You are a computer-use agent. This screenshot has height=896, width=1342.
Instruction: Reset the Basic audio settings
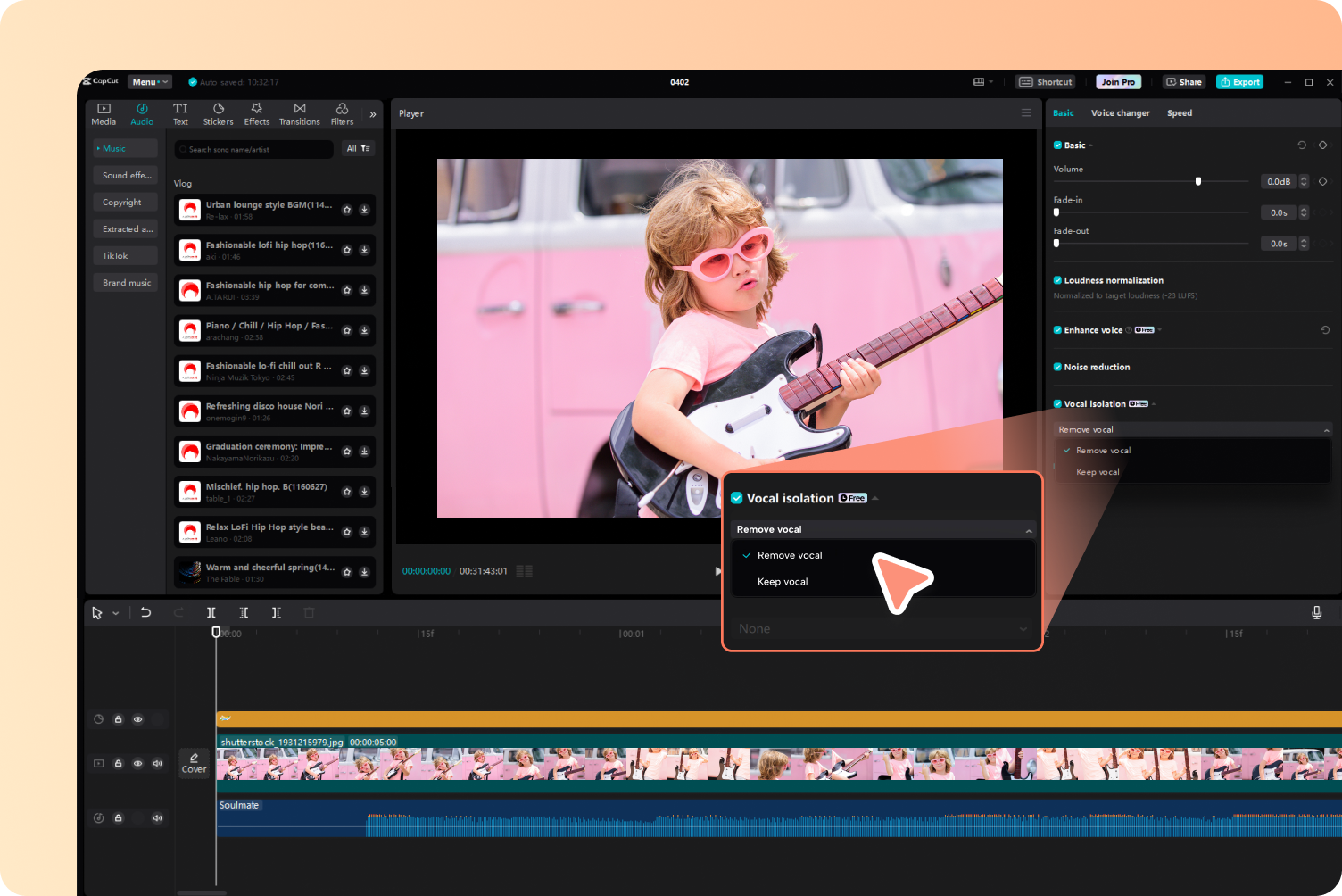click(1302, 145)
